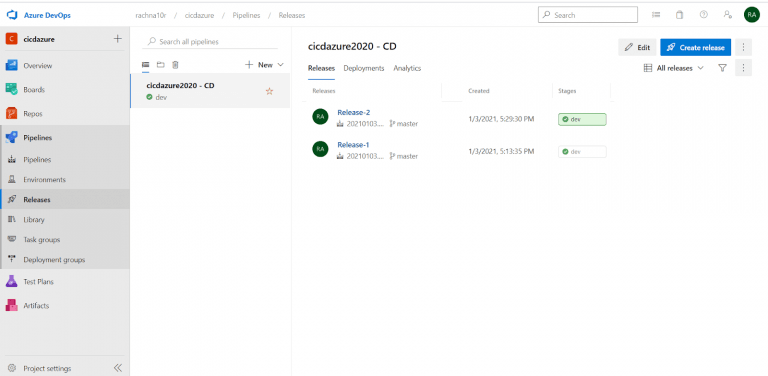Select the Deployments tab
Screen dimensions: 768x376
[364, 68]
